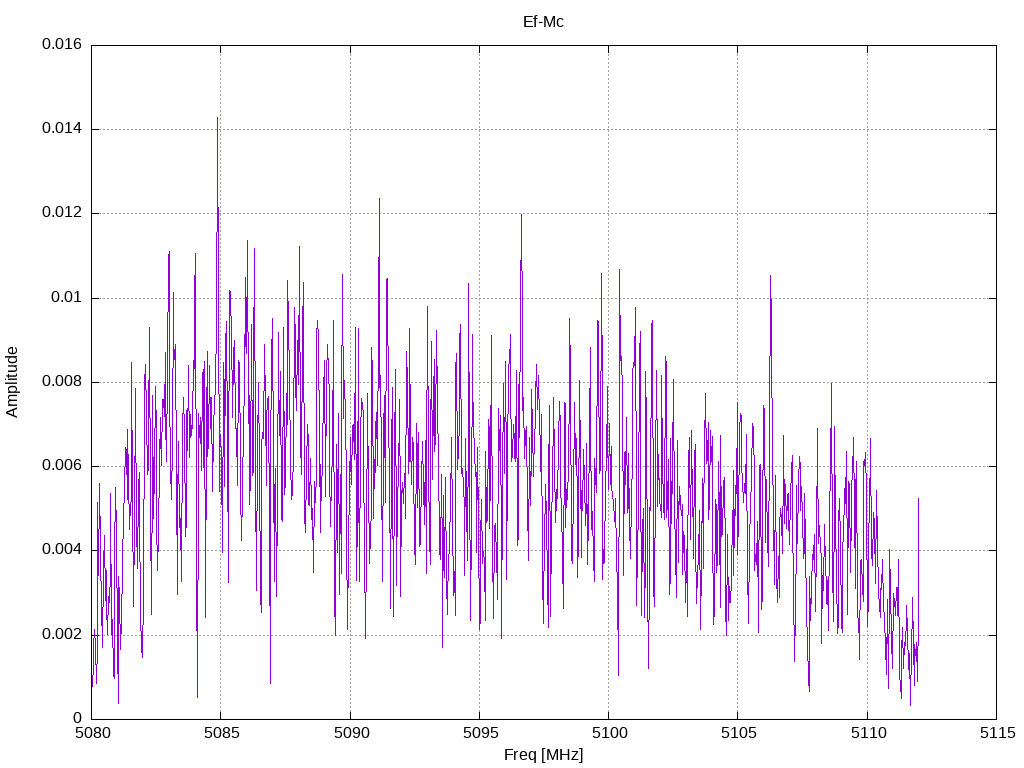The height and width of the screenshot is (768, 1024).
Task: Click the y-axis tick label 0.008
Action: 62,382
